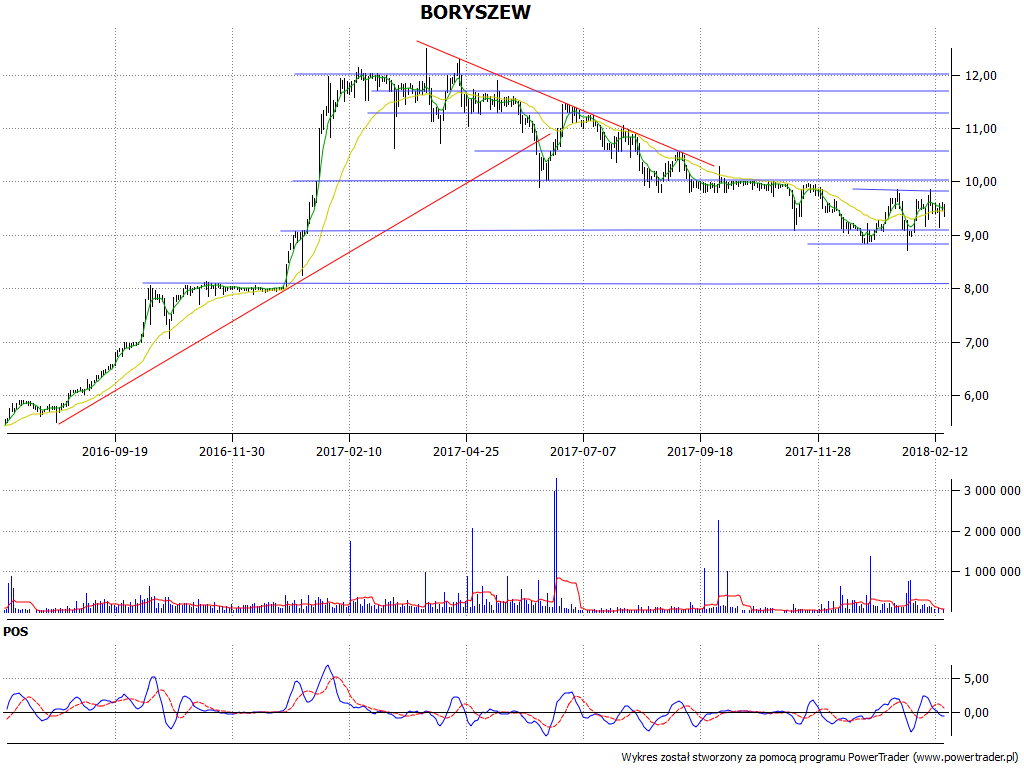
Task: Select the 10,00 price axis label
Action: click(981, 182)
